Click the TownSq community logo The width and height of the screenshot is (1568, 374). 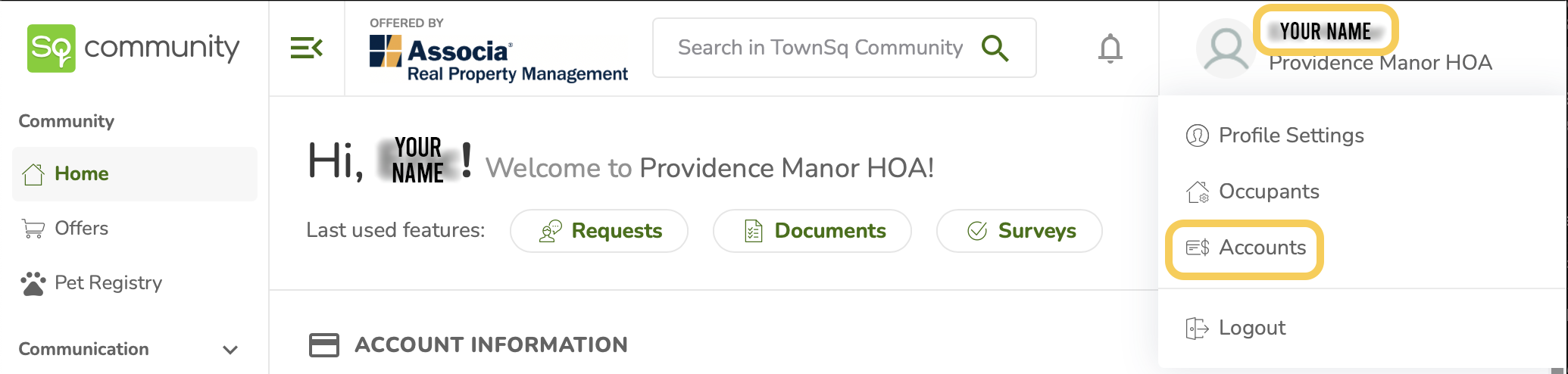133,48
